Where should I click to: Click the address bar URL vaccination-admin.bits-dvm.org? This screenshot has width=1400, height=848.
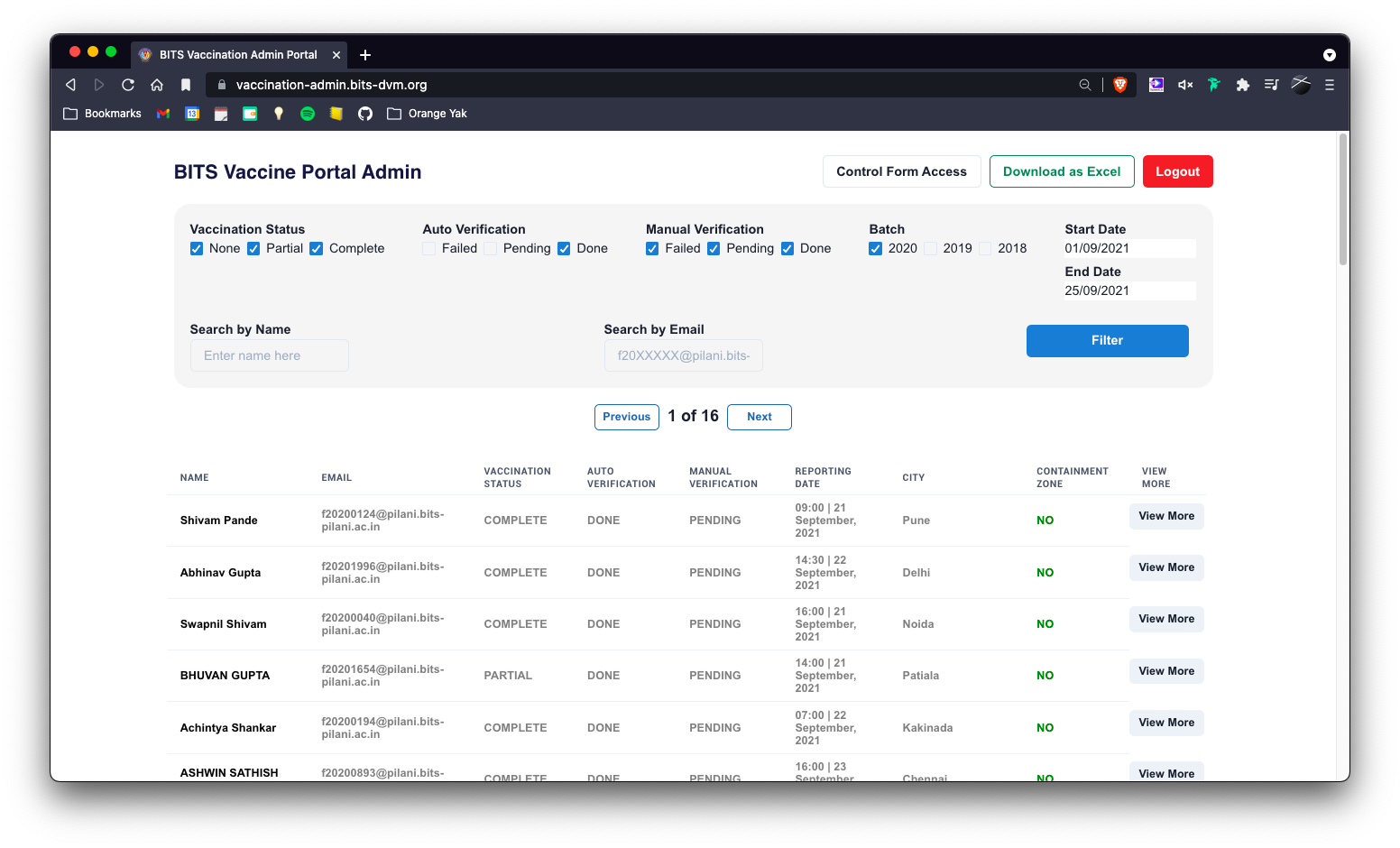[x=332, y=85]
